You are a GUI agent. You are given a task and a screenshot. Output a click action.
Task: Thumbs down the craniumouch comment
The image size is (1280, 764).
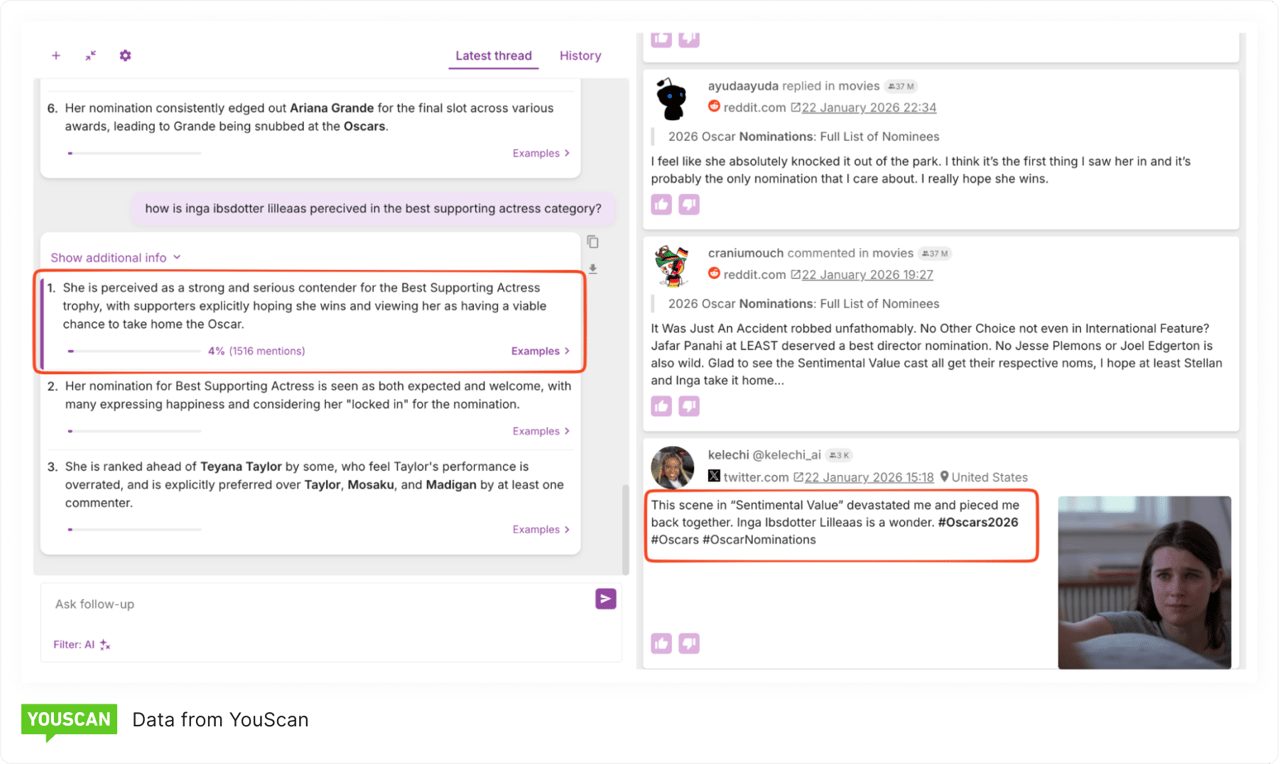click(689, 406)
